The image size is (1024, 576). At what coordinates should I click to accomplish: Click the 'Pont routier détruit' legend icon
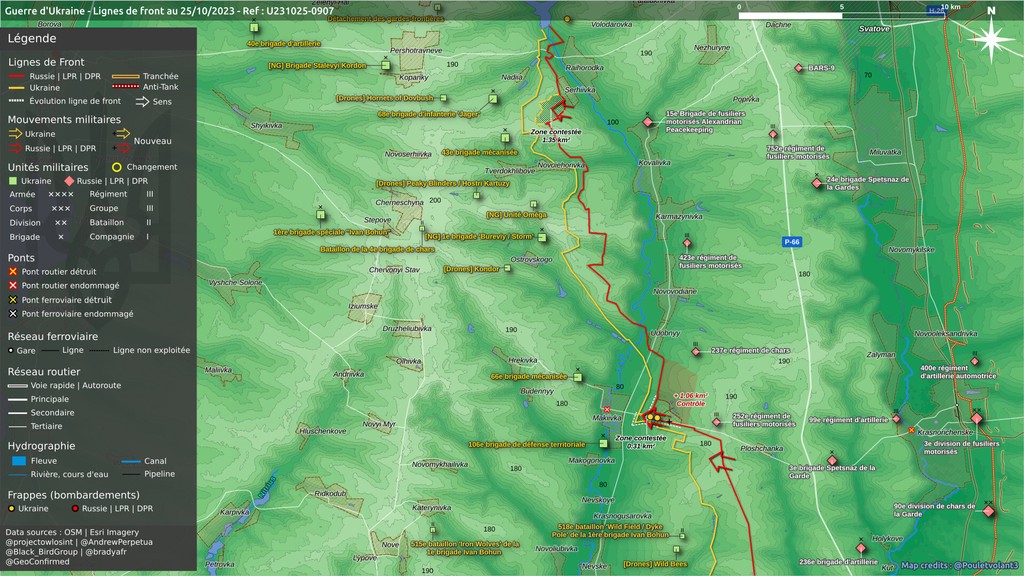(12, 272)
